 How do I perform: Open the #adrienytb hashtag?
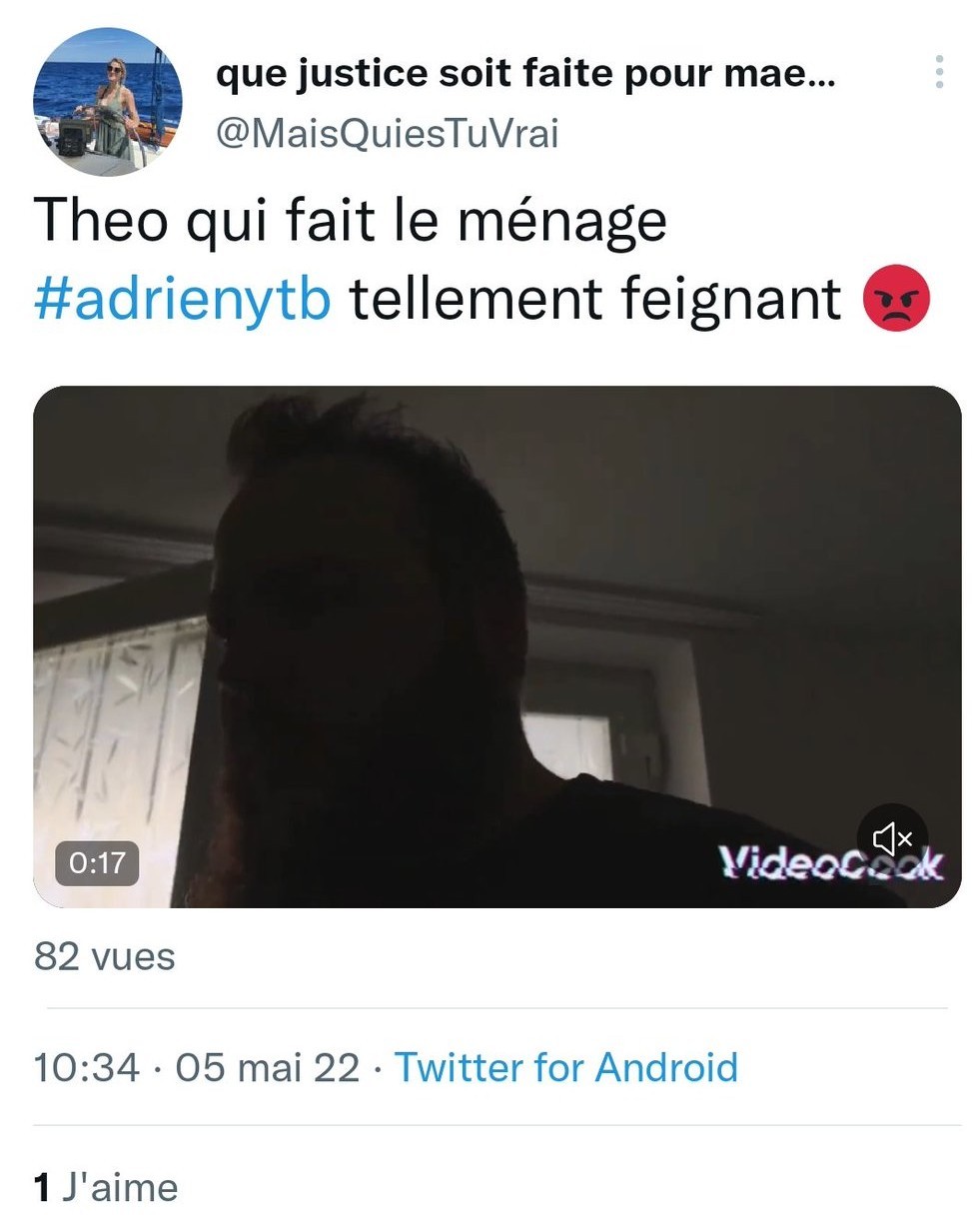[183, 299]
